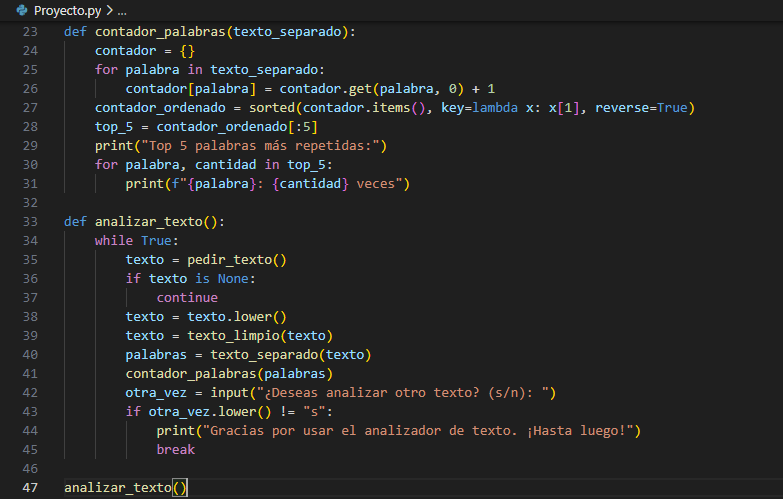Click the 'continue' keyword
783x499 pixels.
click(187, 297)
